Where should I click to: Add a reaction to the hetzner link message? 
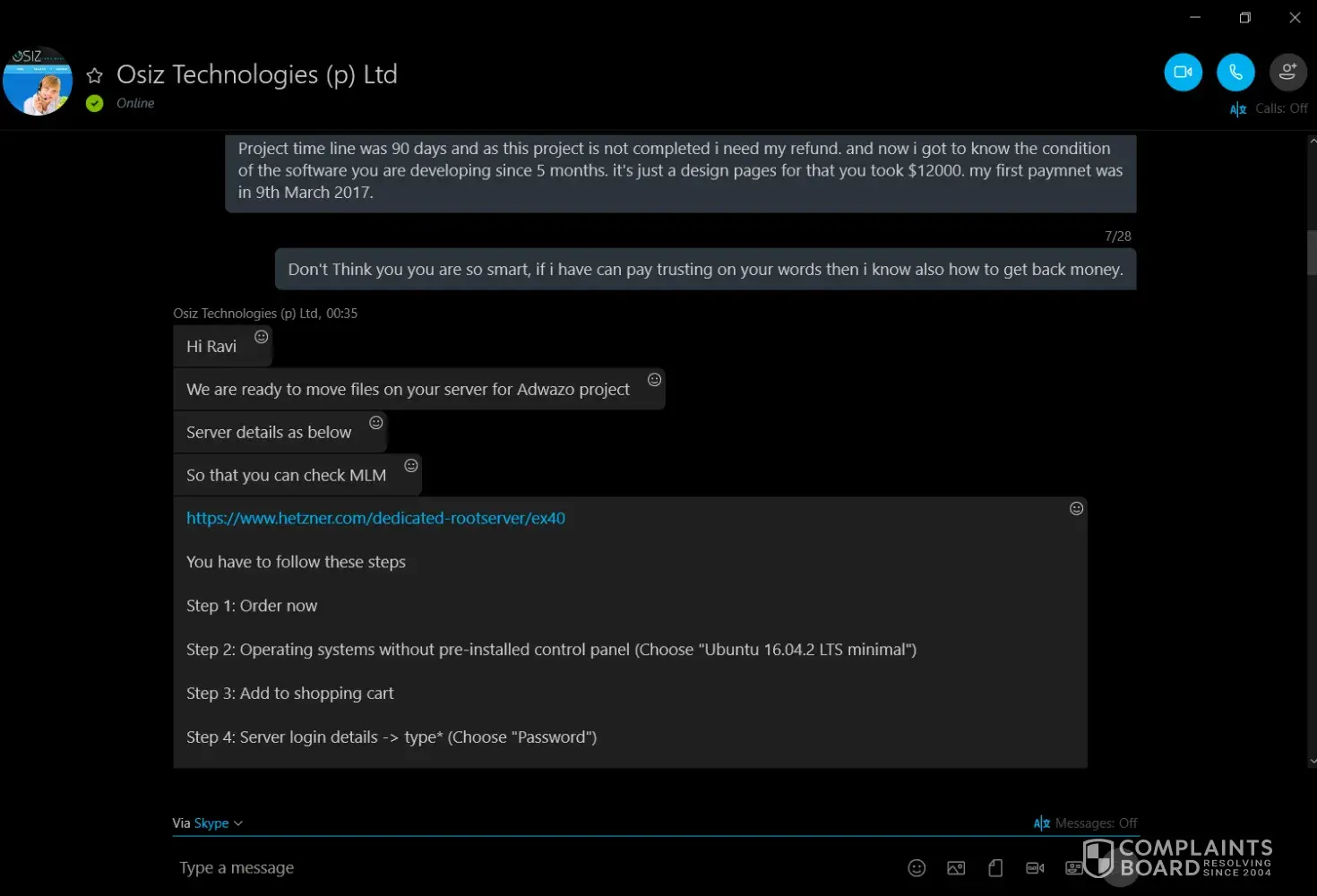[x=1077, y=509]
